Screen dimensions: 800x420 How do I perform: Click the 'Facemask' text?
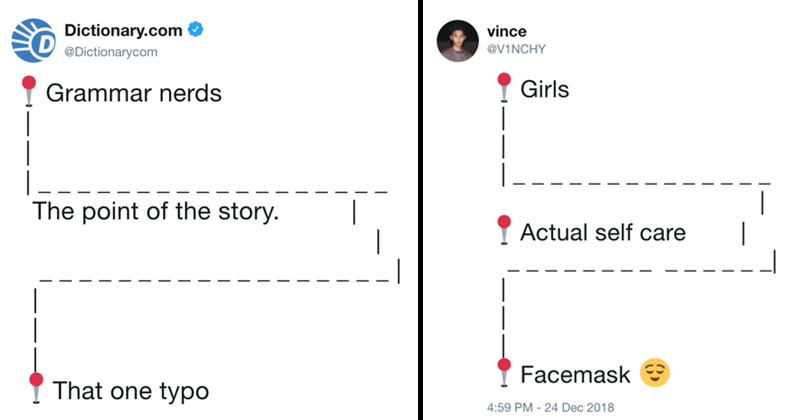pos(575,375)
